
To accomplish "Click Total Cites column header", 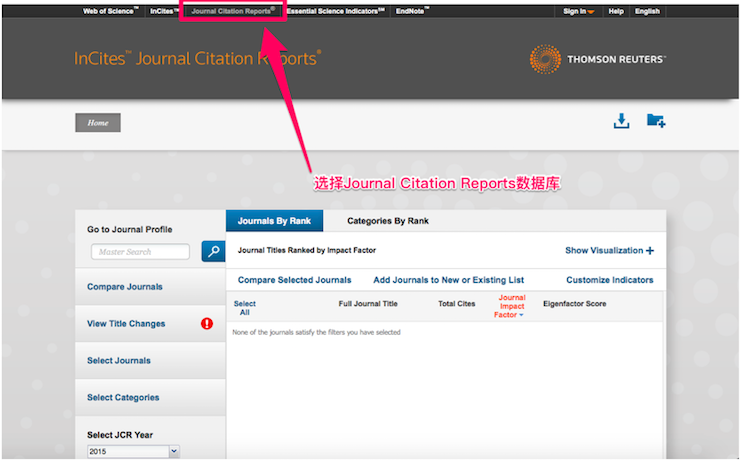I will (x=456, y=304).
